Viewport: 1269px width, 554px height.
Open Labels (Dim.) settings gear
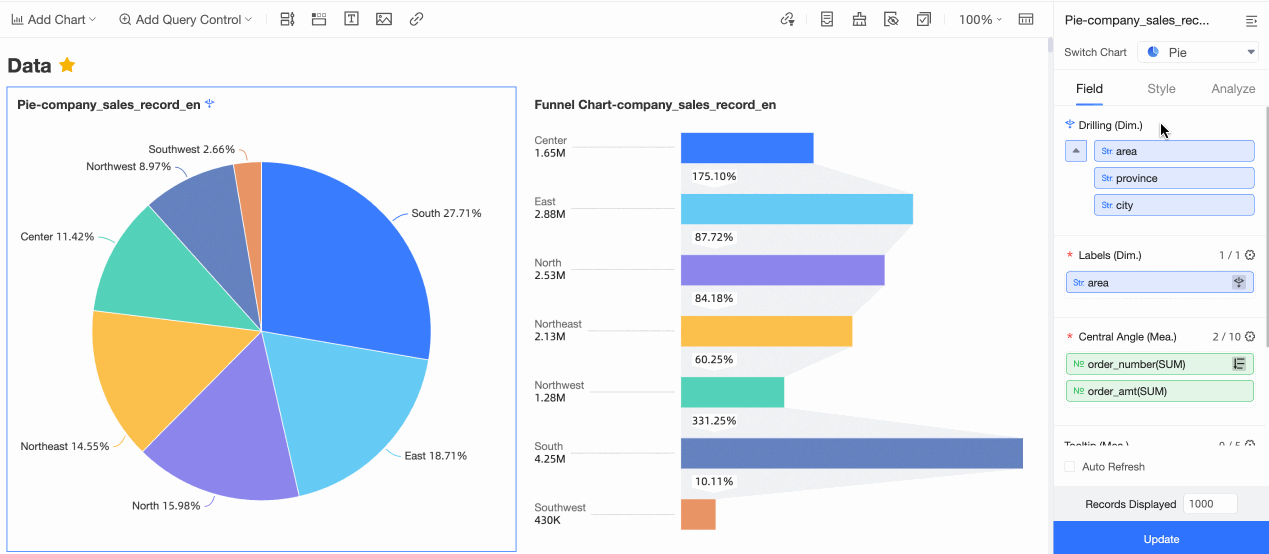[x=1250, y=255]
